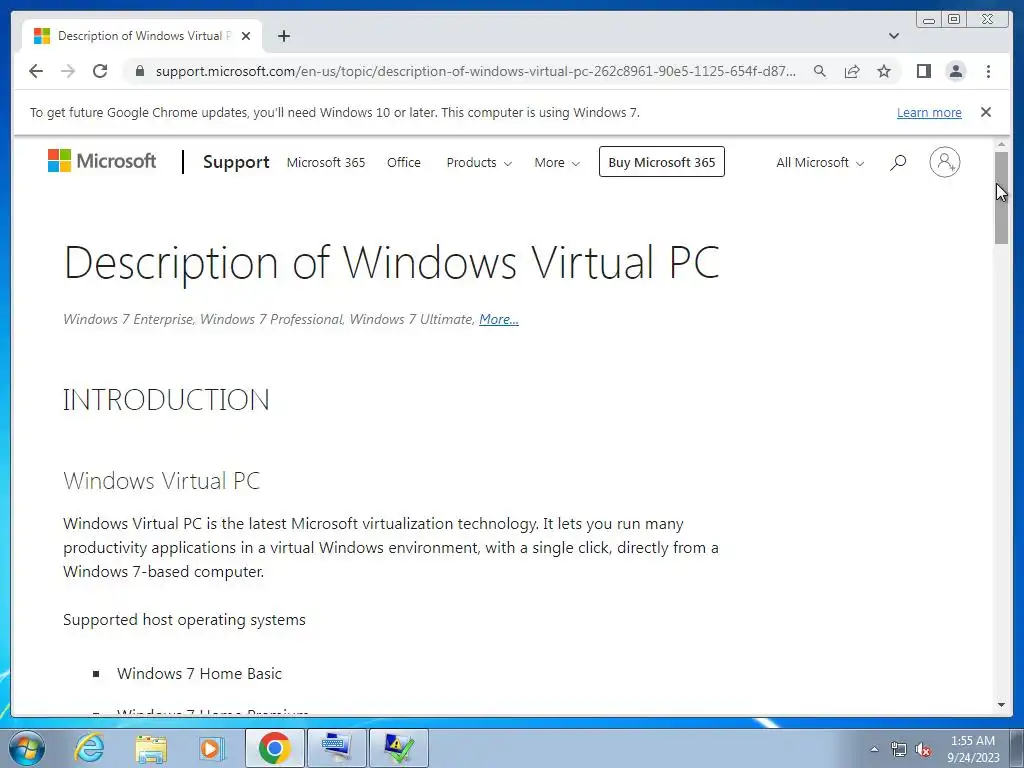Open the Microsoft 365 menu item
This screenshot has height=768, width=1024.
tap(326, 162)
